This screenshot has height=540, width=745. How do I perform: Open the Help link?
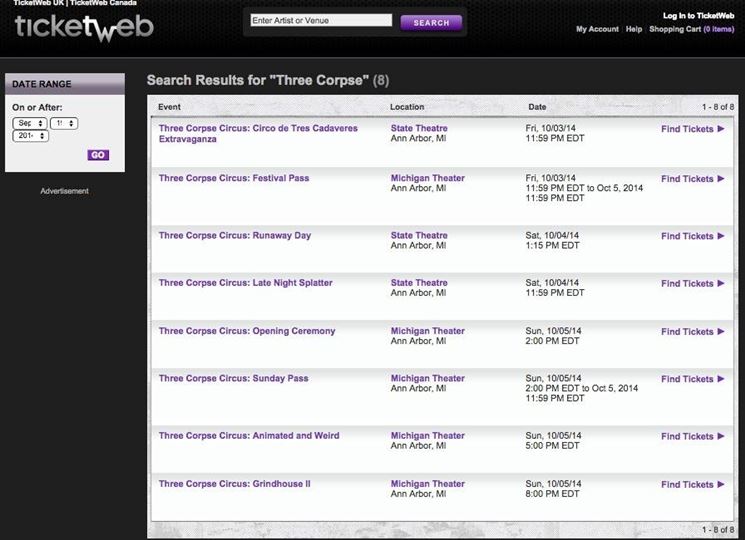click(x=634, y=29)
